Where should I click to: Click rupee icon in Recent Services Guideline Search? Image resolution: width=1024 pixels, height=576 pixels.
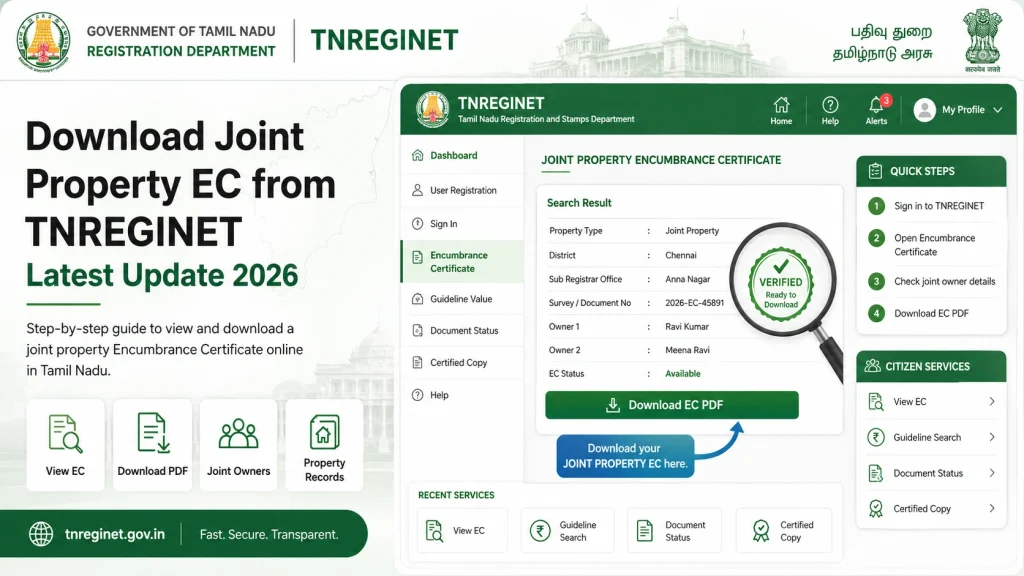[540, 531]
